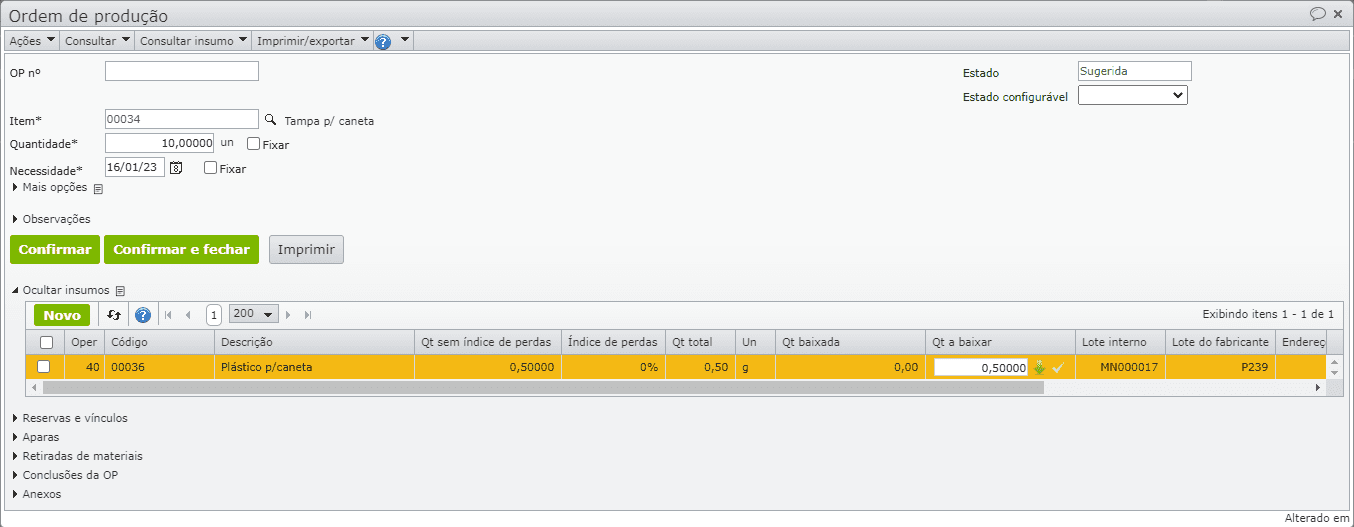This screenshot has height=527, width=1354.
Task: Click the Item field containing 00034
Action: (x=182, y=119)
